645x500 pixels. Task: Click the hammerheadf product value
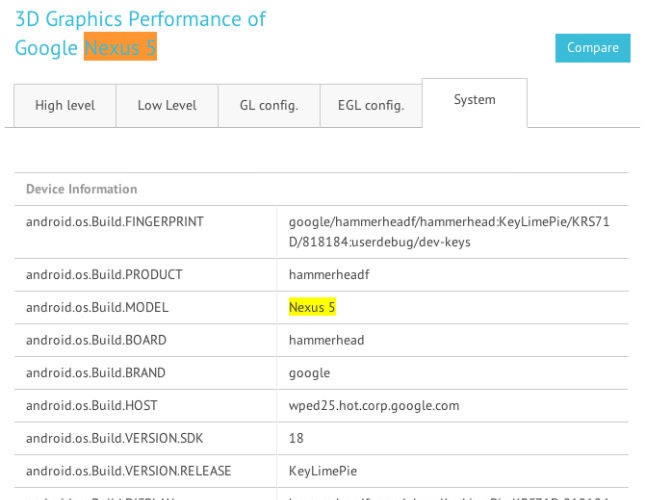pyautogui.click(x=327, y=274)
